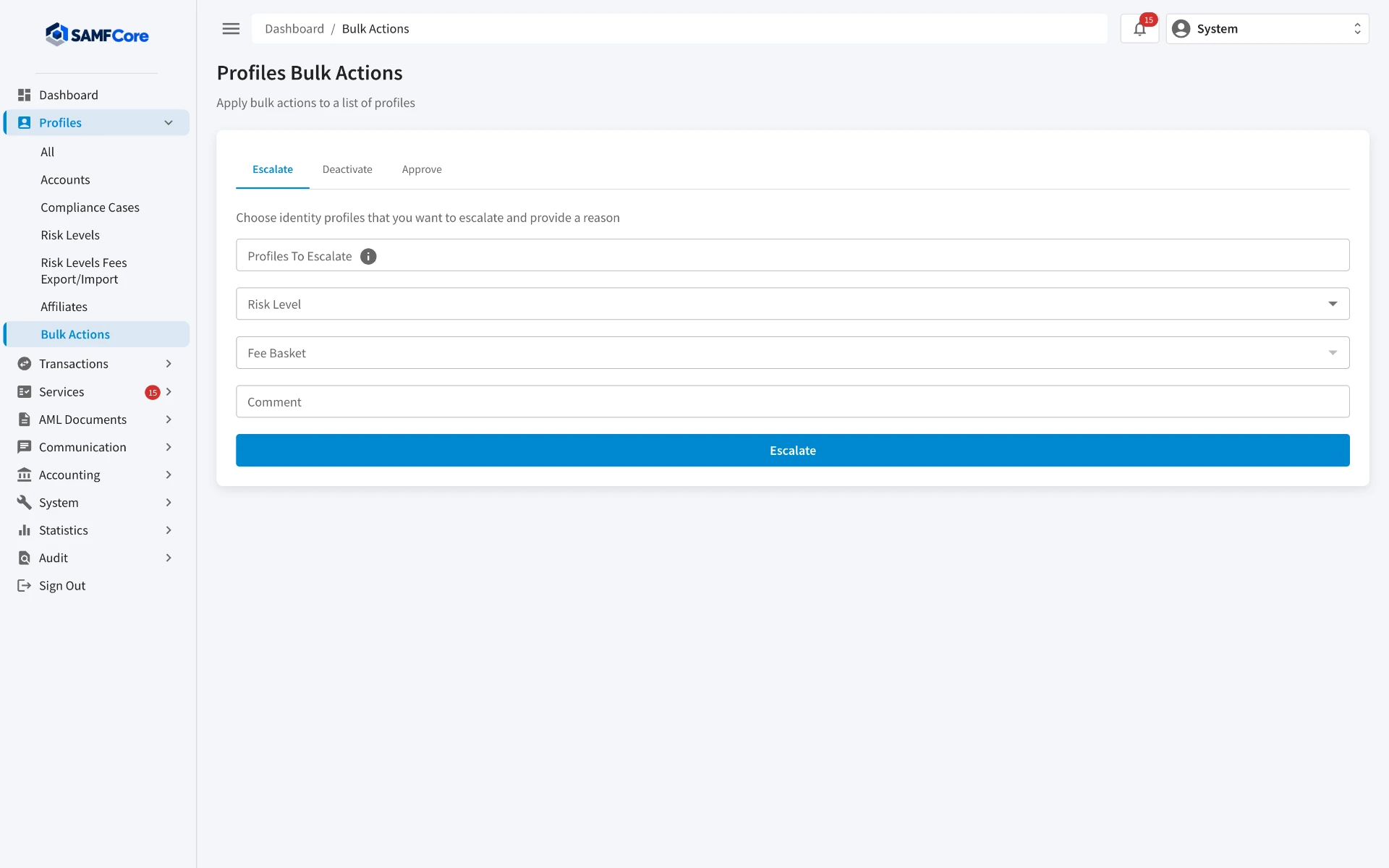Click the System user avatar icon
1389x868 pixels.
point(1181,29)
